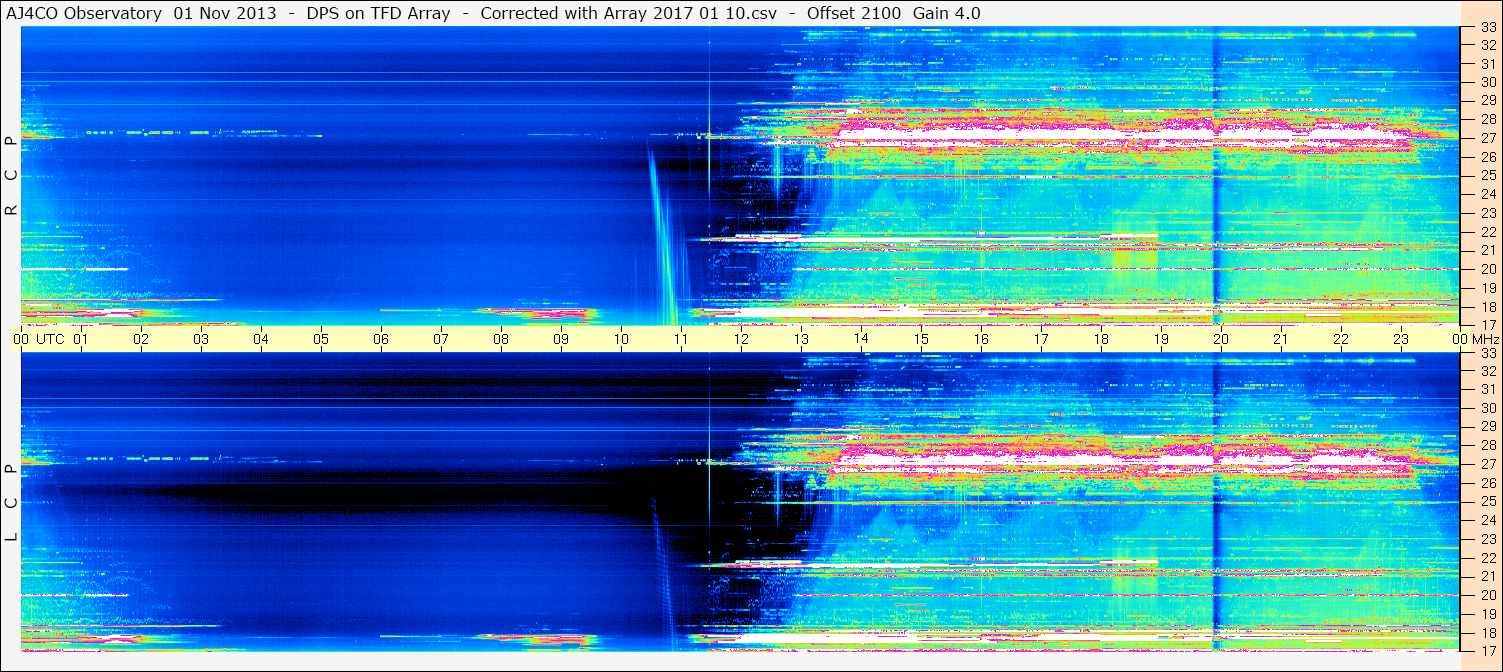
Task: Select the 03 hour mark on time axis
Action: pos(201,340)
